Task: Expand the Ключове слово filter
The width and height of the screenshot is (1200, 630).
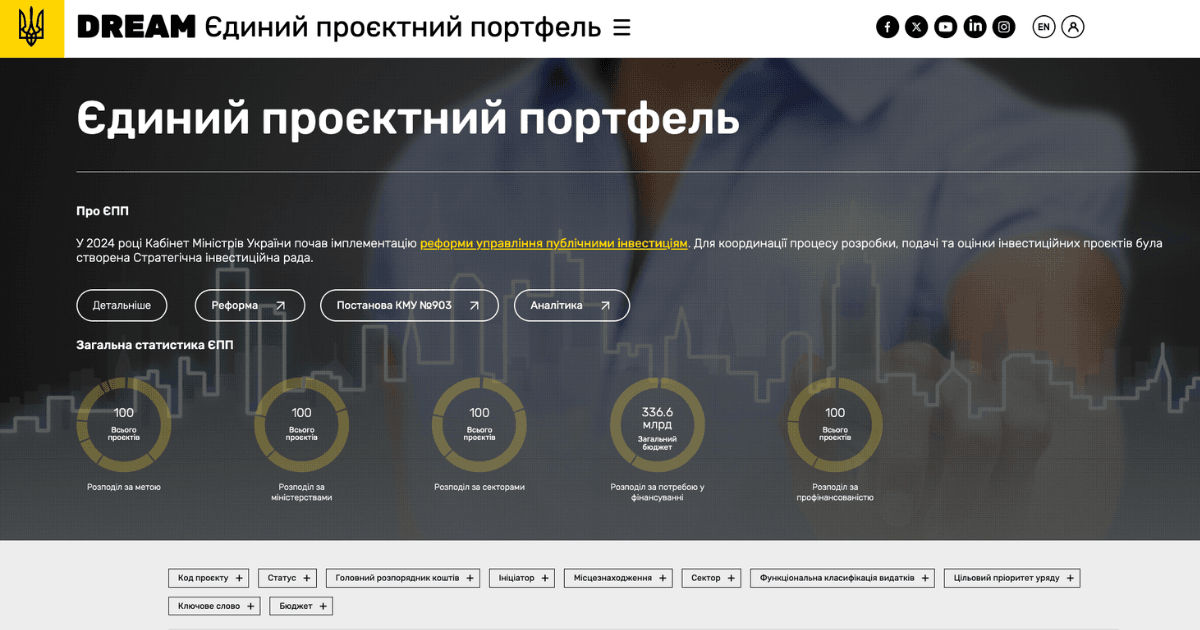Action: click(x=214, y=606)
